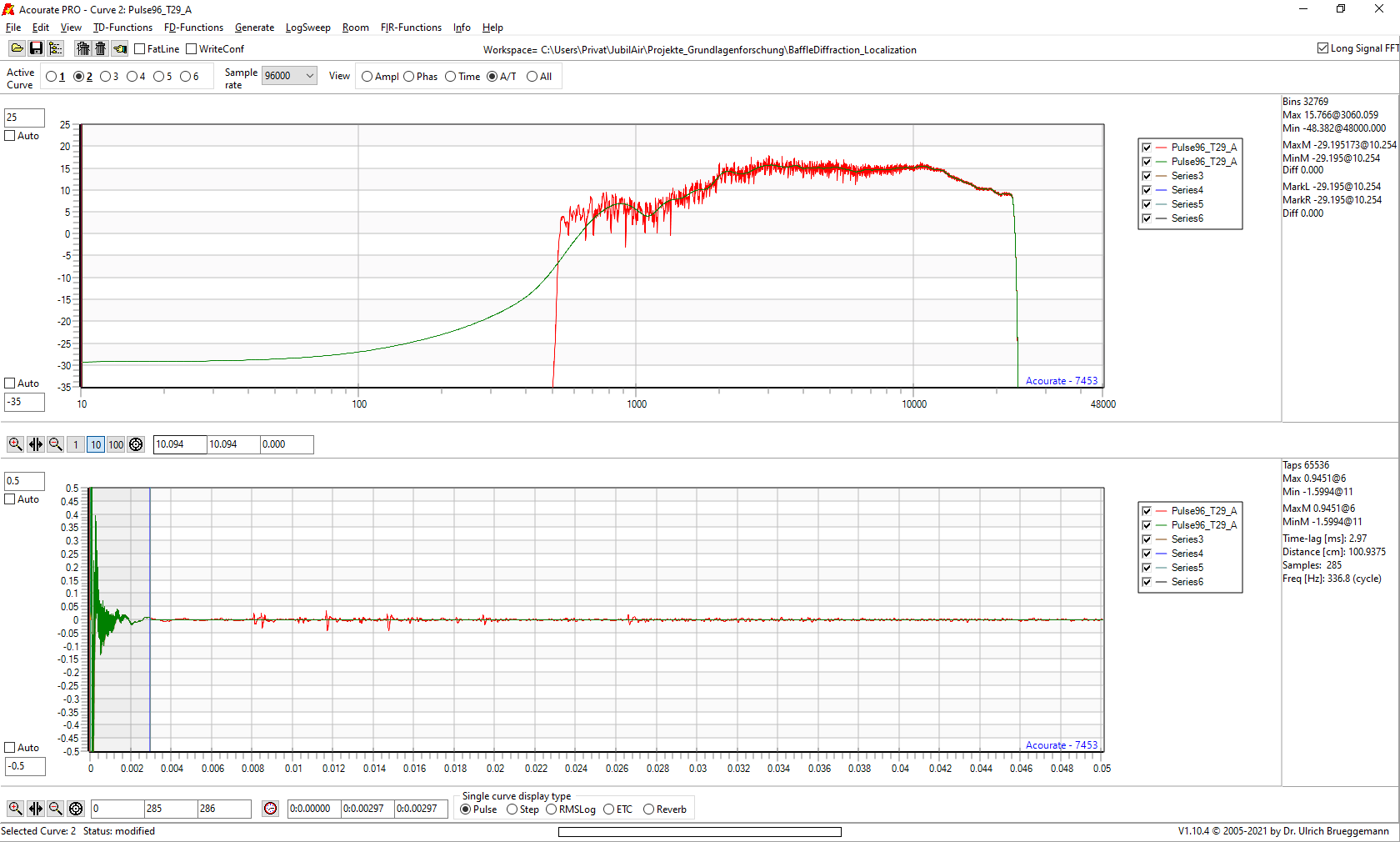Screen dimensions: 1400x842
Task: Click the plain trash bin icon
Action: click(100, 49)
